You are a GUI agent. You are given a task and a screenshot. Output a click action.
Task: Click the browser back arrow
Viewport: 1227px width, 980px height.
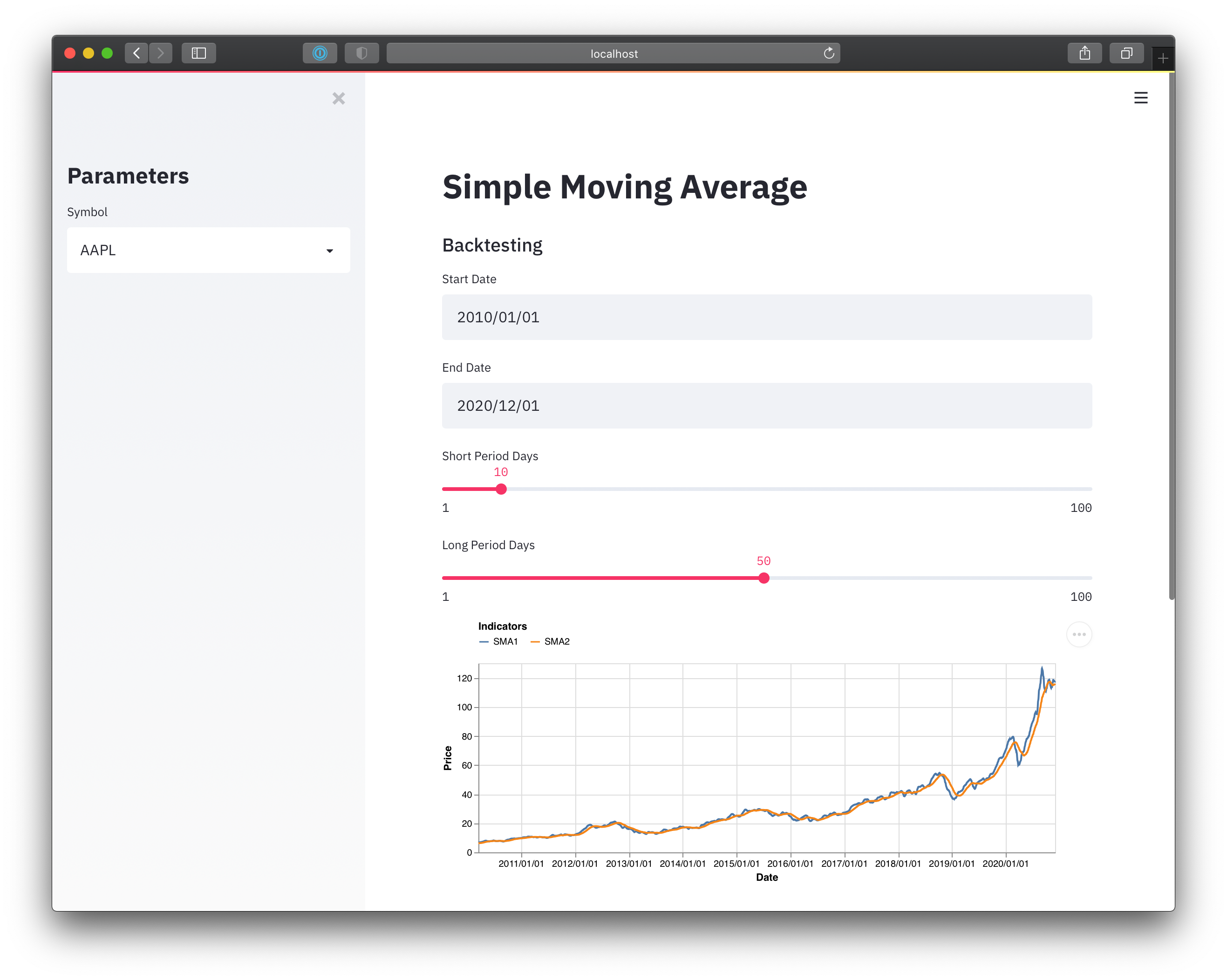[x=136, y=53]
